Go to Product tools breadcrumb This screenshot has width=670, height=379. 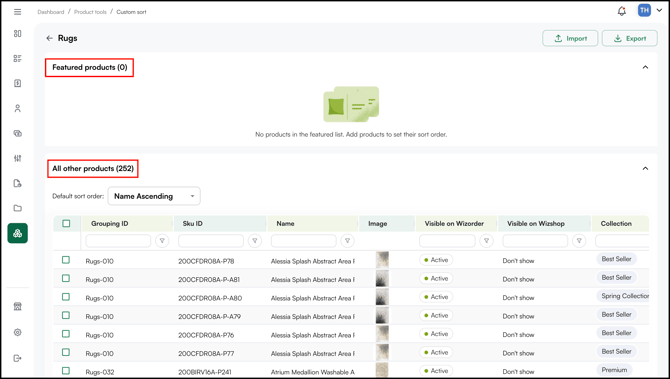click(x=90, y=12)
